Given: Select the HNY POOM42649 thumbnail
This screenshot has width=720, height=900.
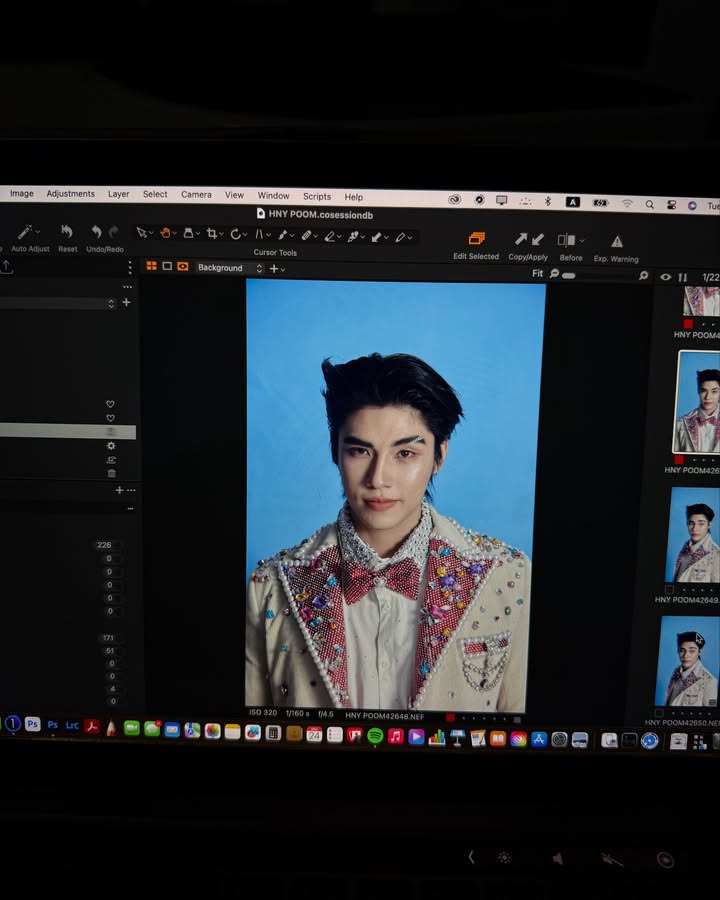Looking at the screenshot, I should coord(694,534).
